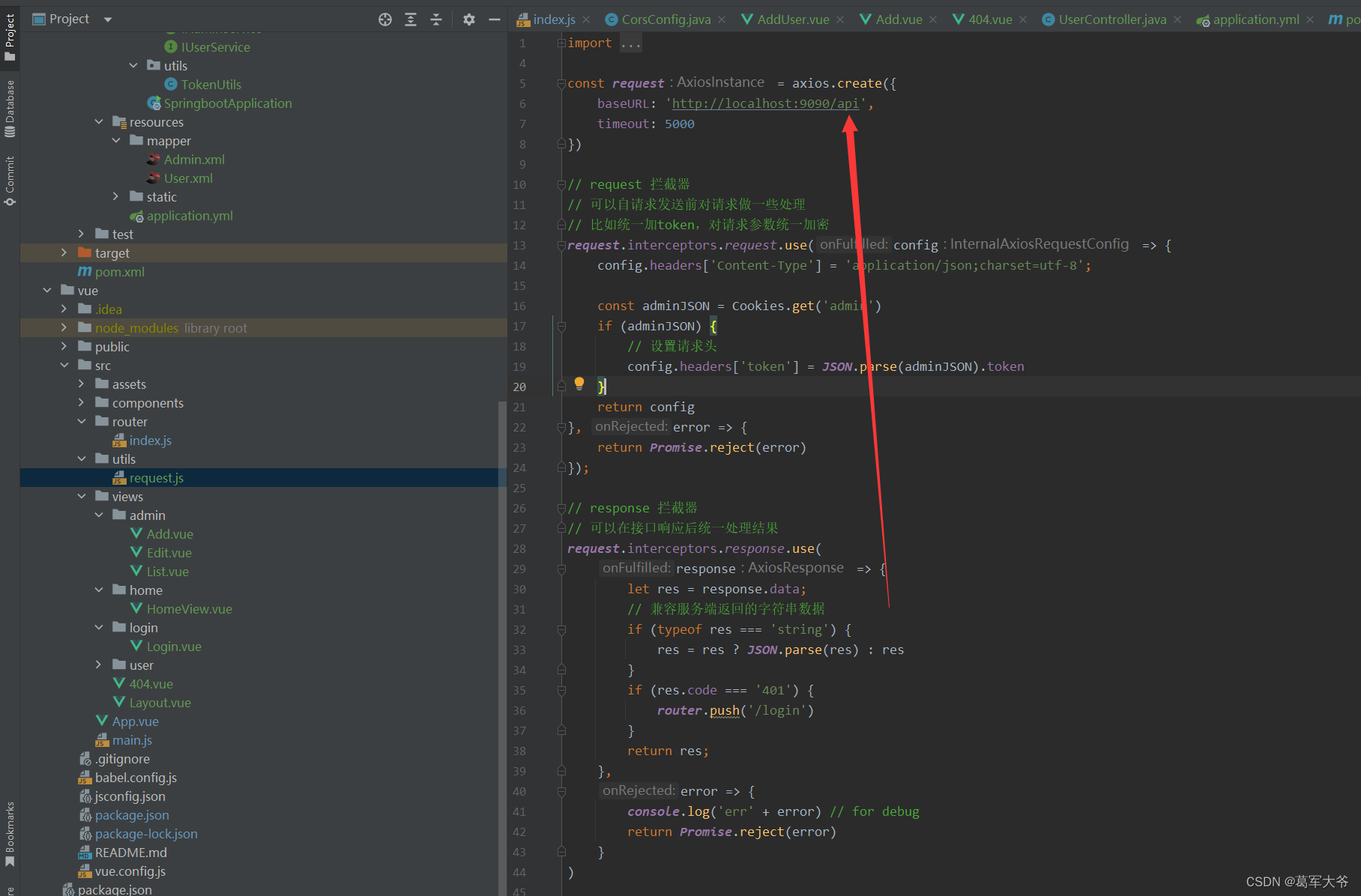Close the index.js tab

point(586,19)
